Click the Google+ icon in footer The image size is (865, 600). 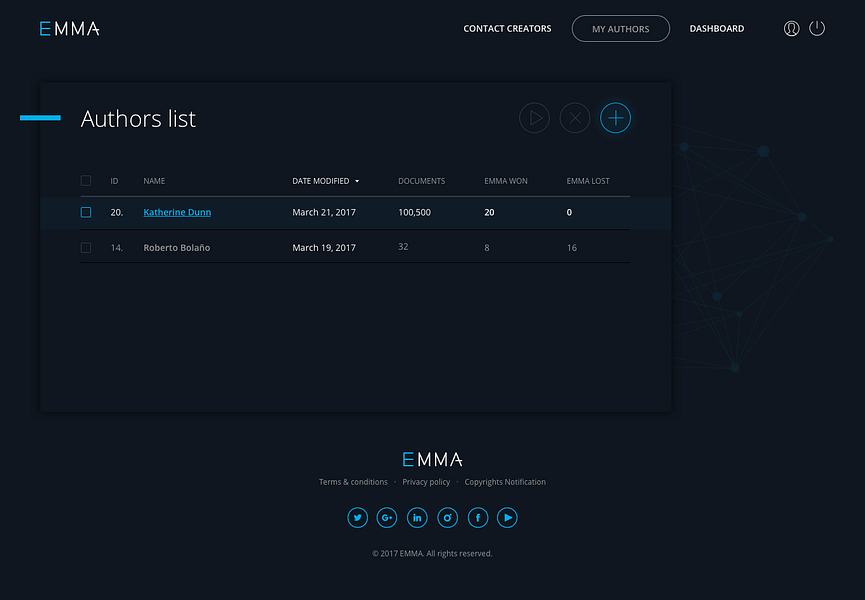(387, 517)
